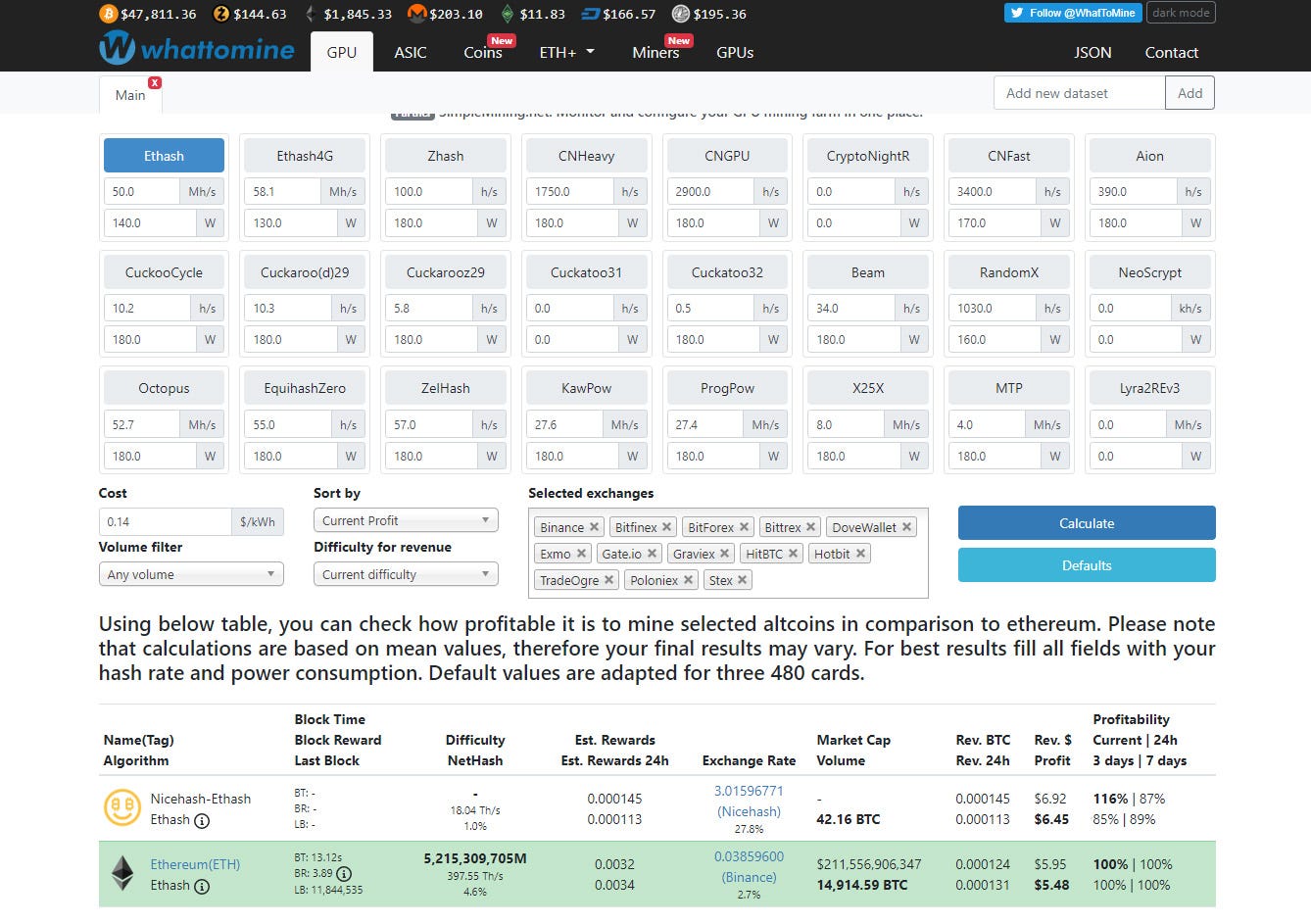Remove Stex exchange tag
This screenshot has height=924, width=1311.
tap(742, 579)
